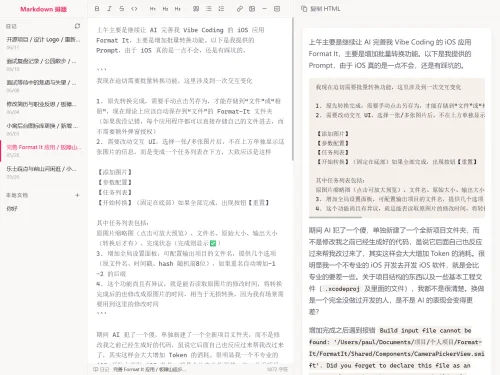Insert a level 2 heading
500x375 pixels.
pyautogui.click(x=165, y=9)
